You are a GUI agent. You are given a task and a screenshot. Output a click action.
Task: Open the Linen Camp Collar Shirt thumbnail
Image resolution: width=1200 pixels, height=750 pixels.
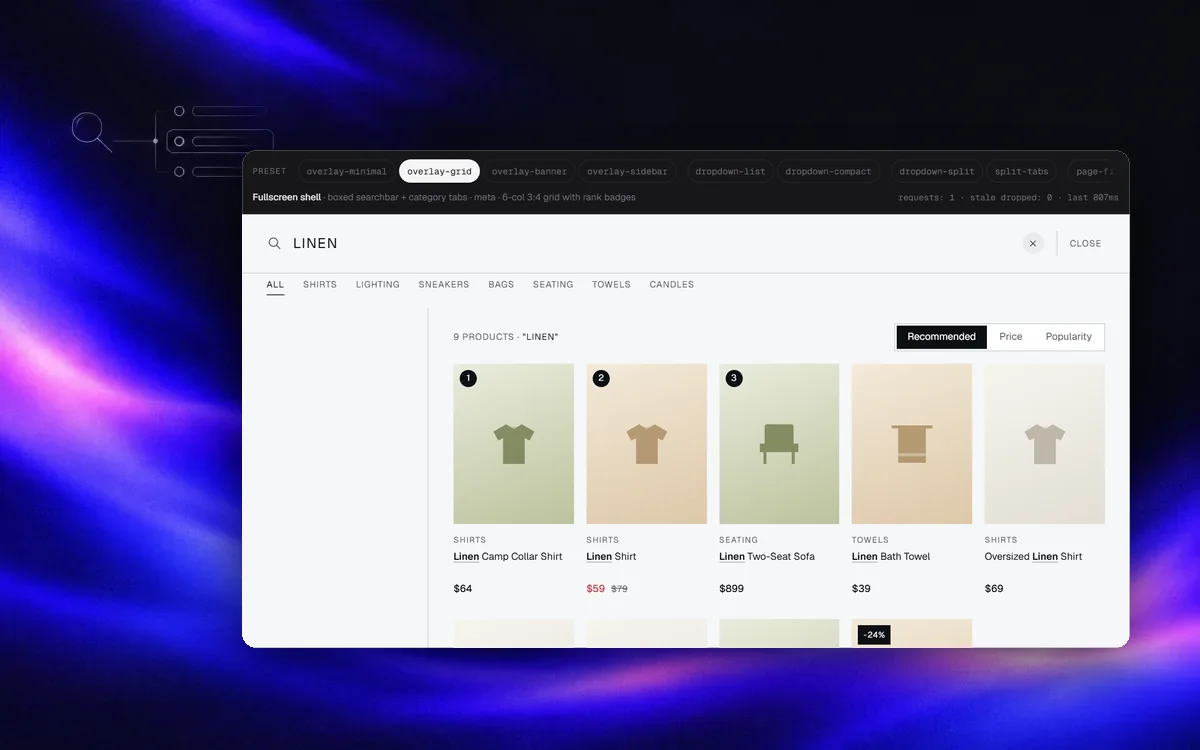point(514,444)
